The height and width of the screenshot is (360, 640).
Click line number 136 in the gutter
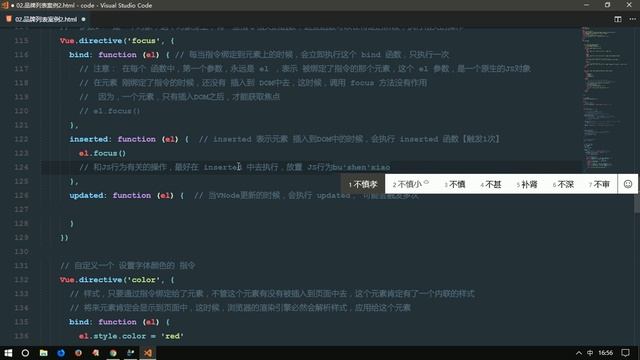(21, 336)
